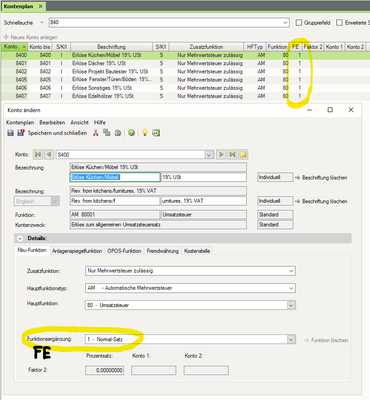370x400 pixels.
Task: Open the Hauptfunktionstyp dropdown
Action: pos(292,288)
